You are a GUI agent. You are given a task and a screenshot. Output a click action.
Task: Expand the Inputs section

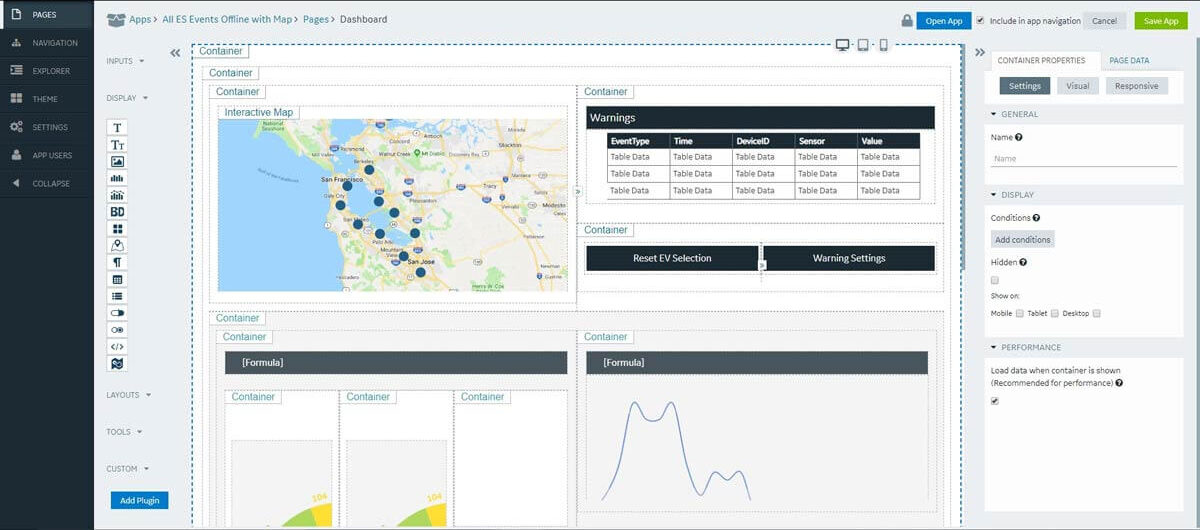tap(126, 61)
